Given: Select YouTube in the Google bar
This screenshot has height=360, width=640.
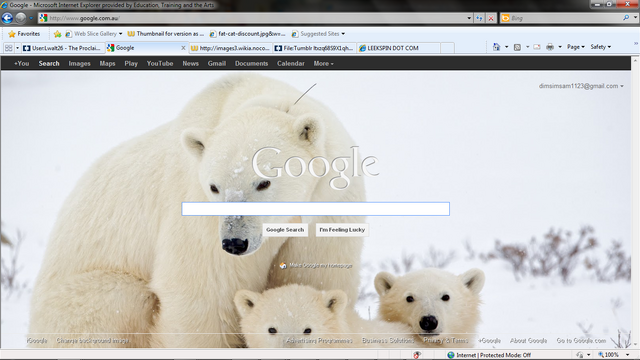Looking at the screenshot, I should point(160,64).
